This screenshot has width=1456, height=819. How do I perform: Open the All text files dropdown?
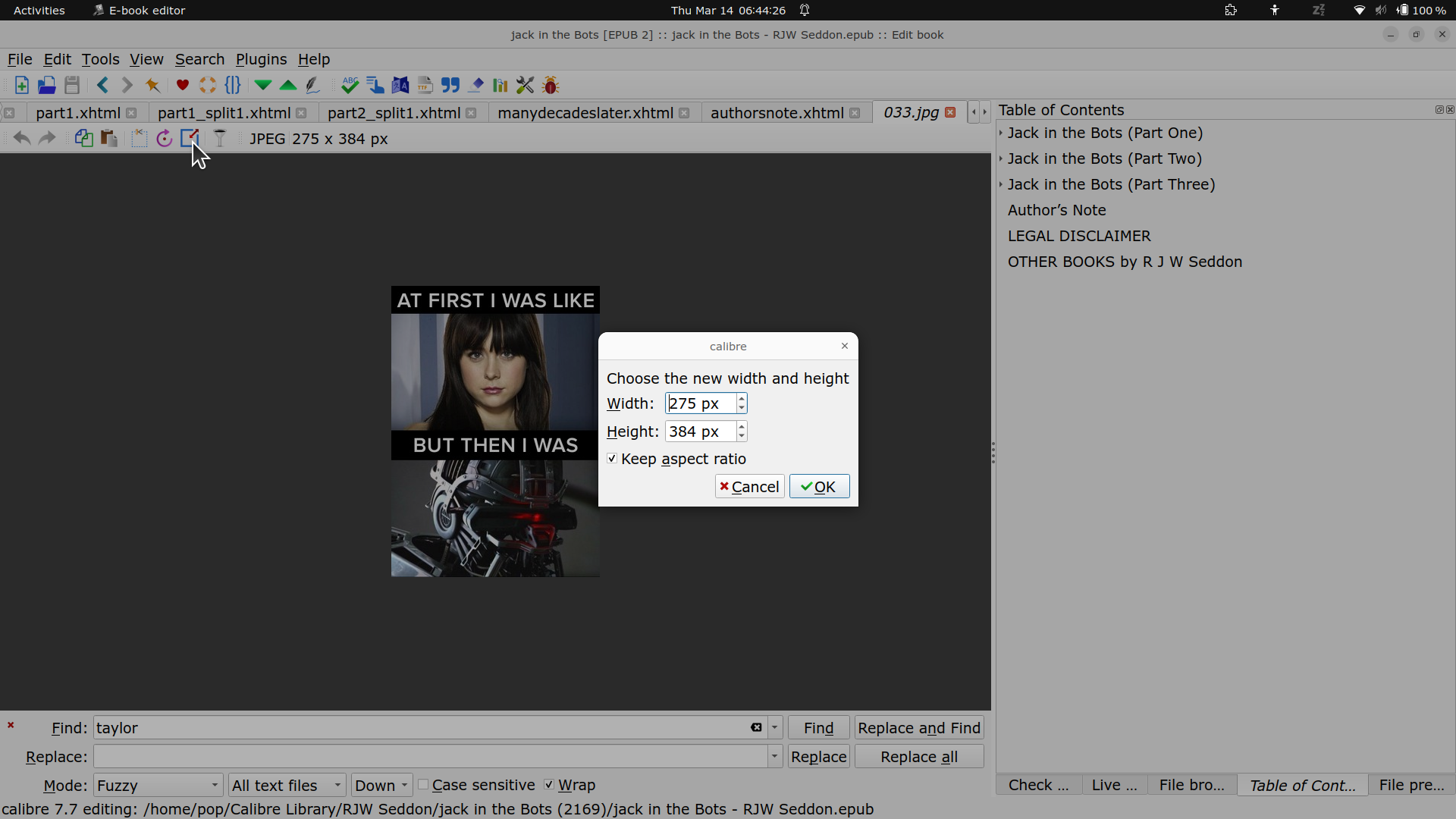(287, 785)
